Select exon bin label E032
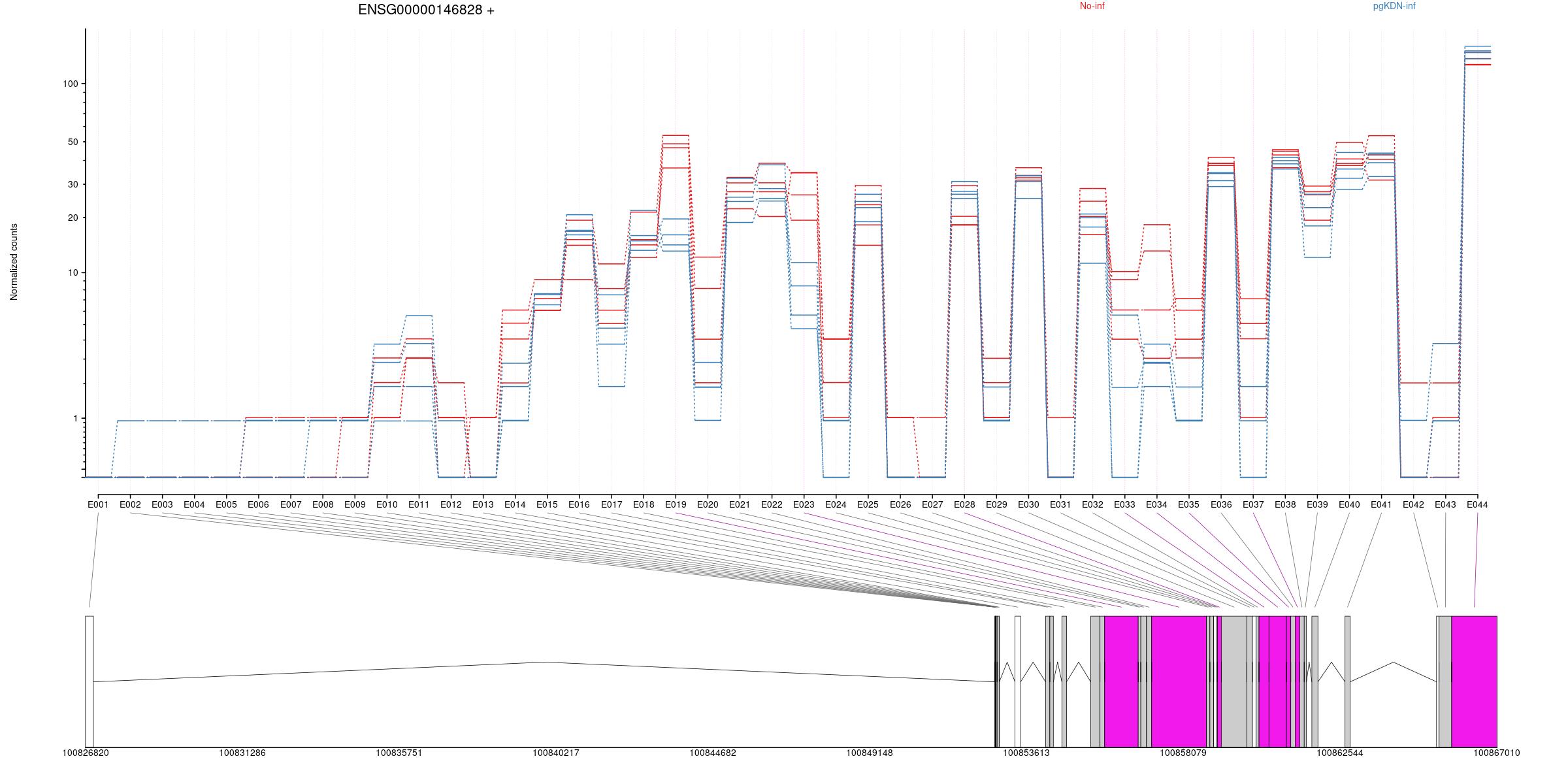 pyautogui.click(x=1092, y=504)
